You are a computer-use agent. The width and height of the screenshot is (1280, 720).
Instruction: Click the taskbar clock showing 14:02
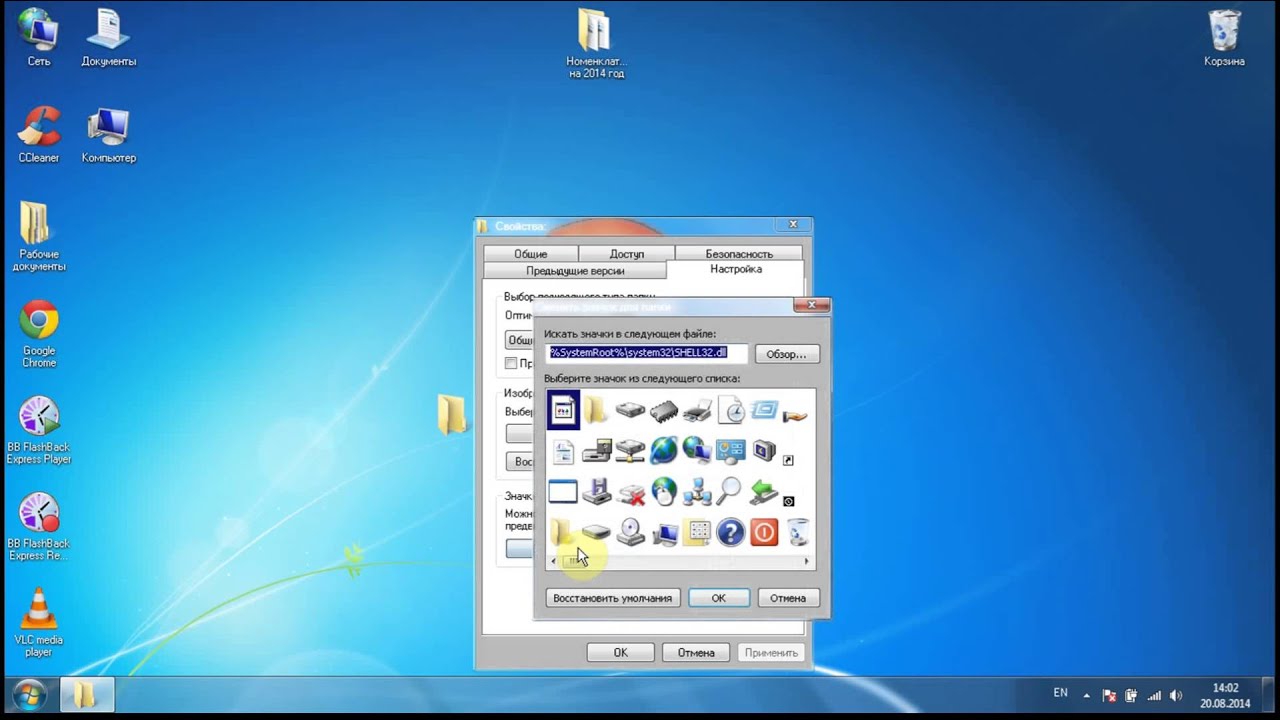1225,695
